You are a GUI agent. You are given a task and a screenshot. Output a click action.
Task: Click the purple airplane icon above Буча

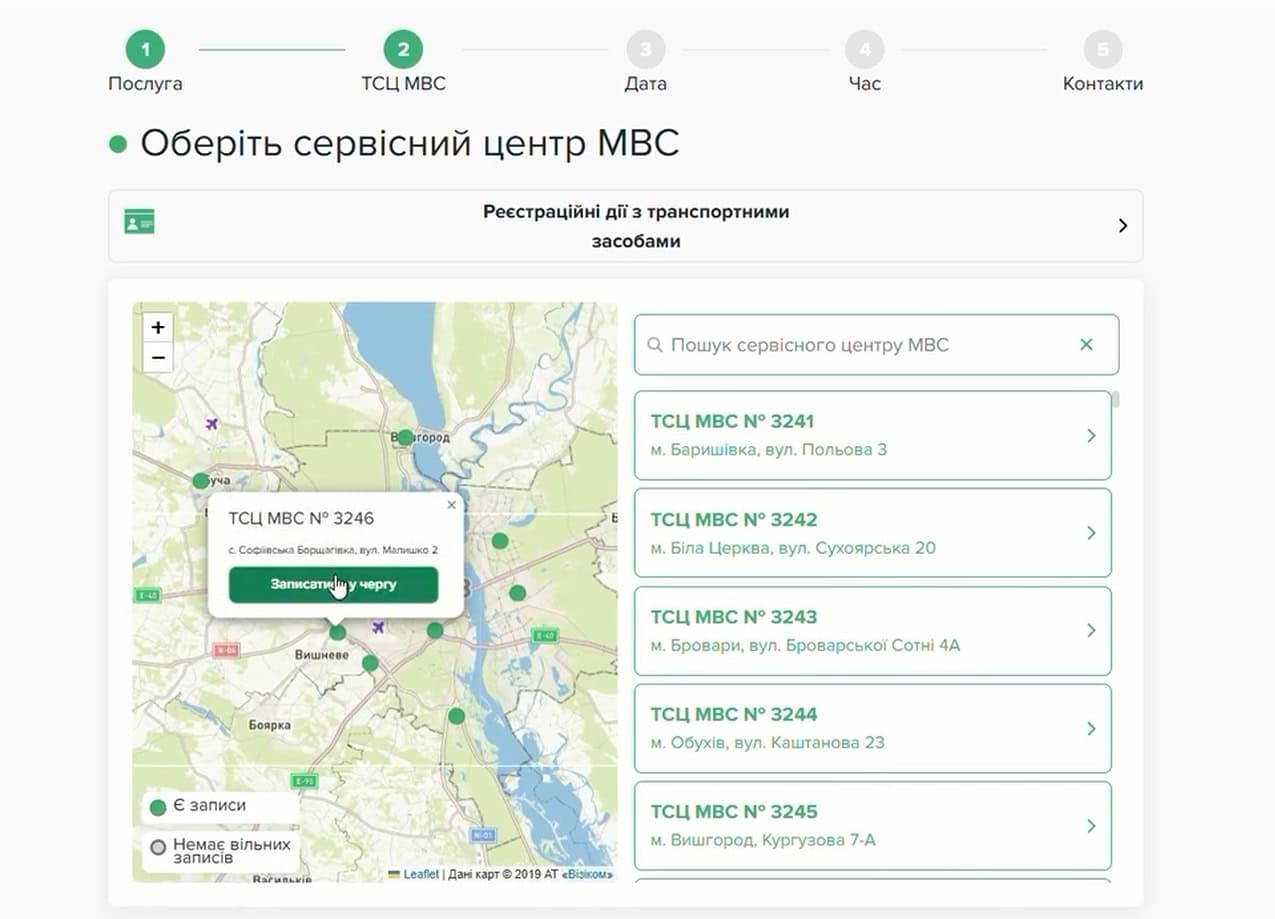tap(212, 424)
